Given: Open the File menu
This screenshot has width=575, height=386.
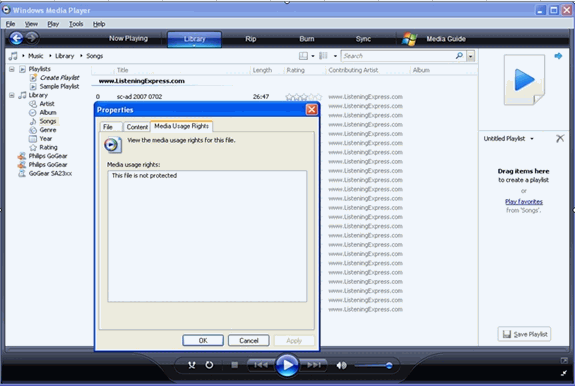Looking at the screenshot, I should pyautogui.click(x=10, y=24).
